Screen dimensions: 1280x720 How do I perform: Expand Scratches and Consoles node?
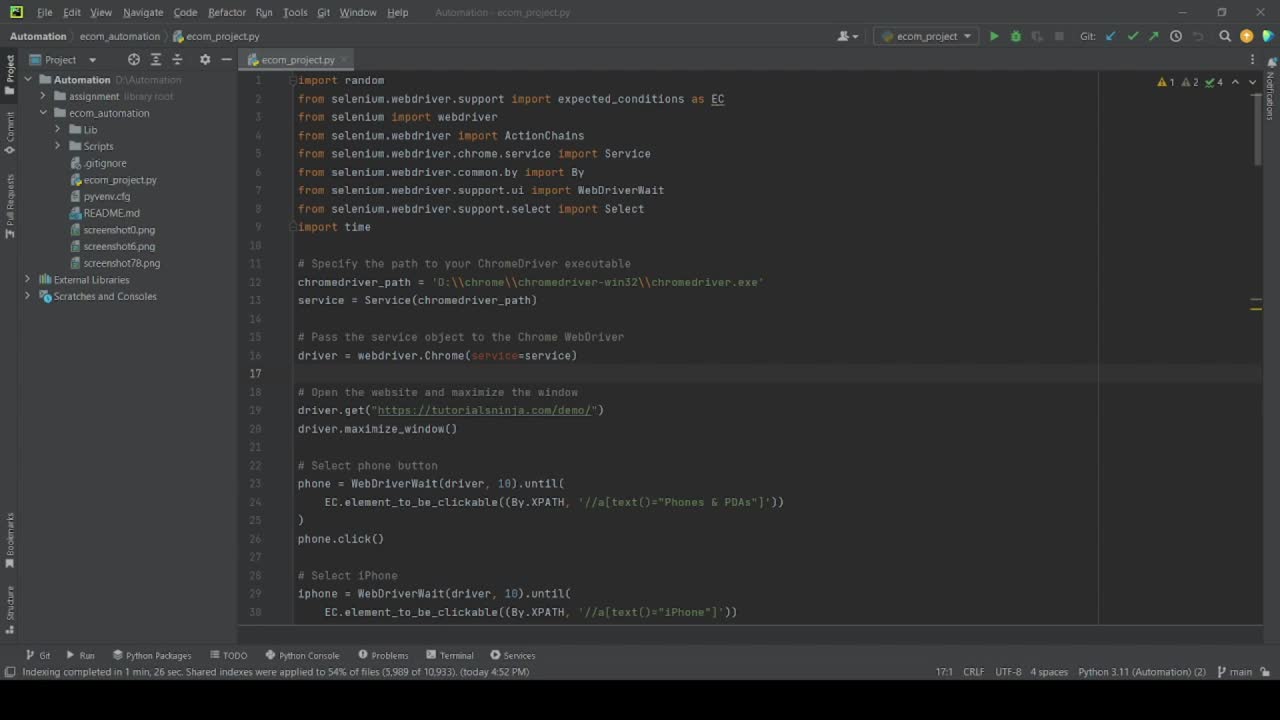[x=28, y=296]
